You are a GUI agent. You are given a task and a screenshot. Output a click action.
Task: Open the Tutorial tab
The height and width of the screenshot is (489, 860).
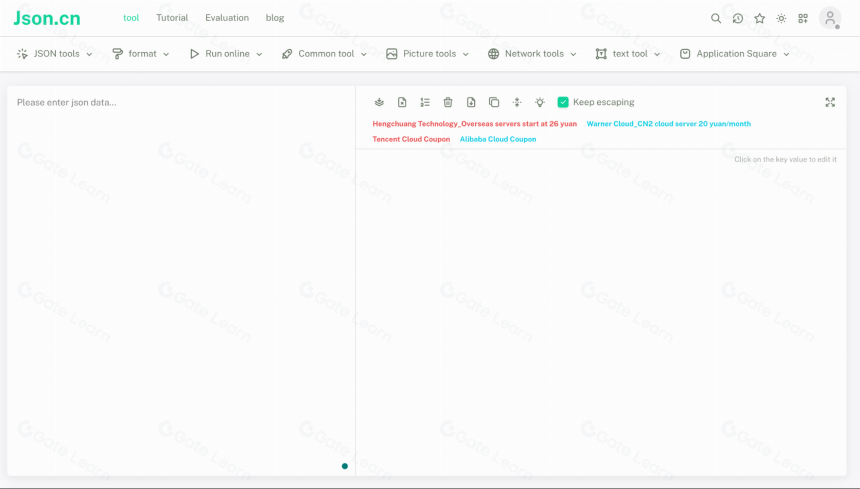(172, 18)
